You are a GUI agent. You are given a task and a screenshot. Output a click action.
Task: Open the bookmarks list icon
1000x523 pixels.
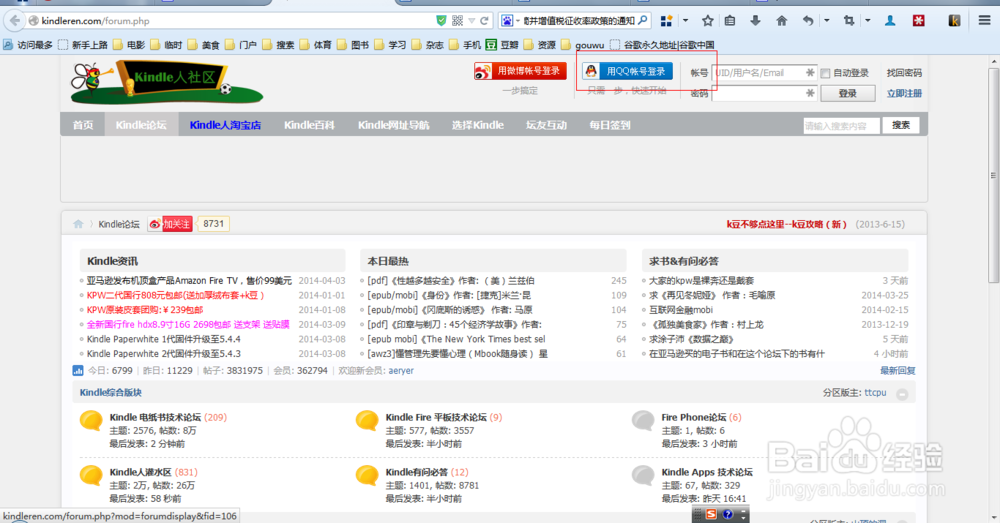click(x=730, y=20)
